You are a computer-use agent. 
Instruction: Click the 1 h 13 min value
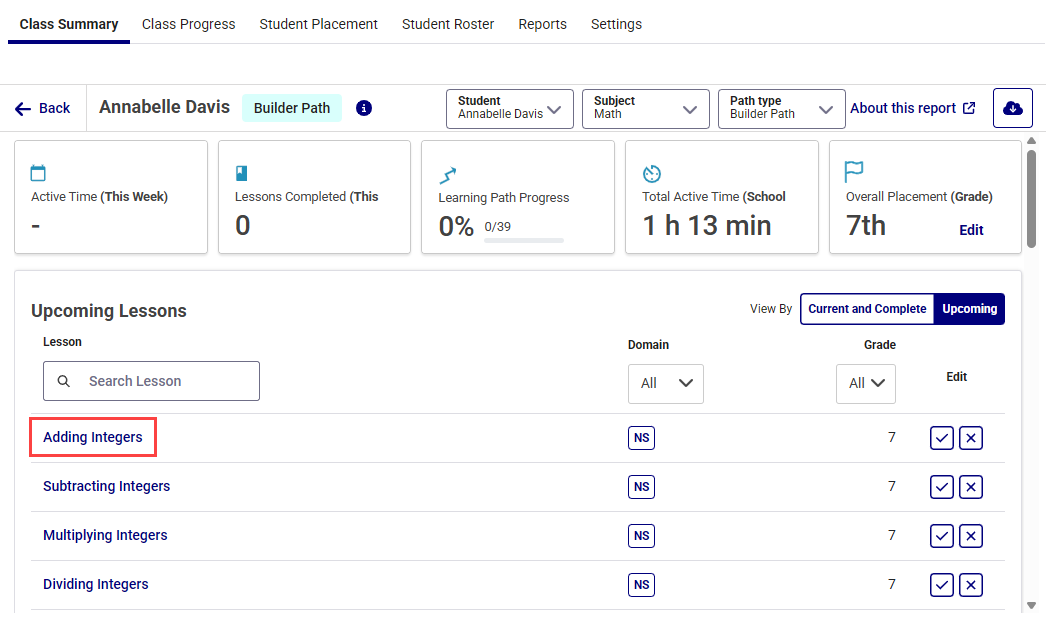[x=706, y=226]
